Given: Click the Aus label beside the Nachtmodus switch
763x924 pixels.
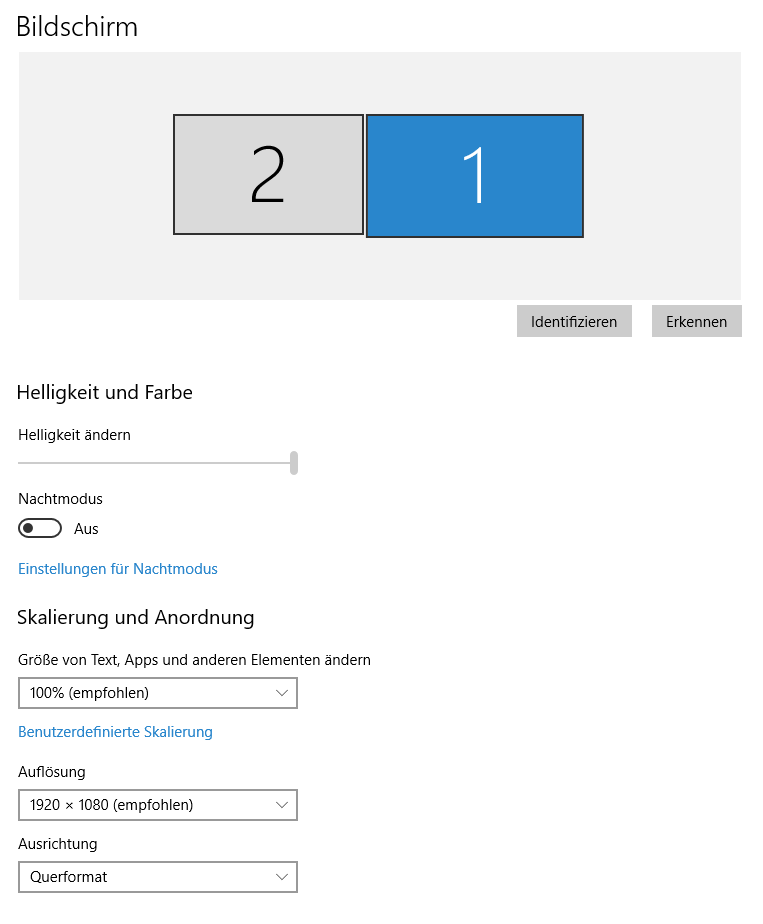Looking at the screenshot, I should (86, 529).
